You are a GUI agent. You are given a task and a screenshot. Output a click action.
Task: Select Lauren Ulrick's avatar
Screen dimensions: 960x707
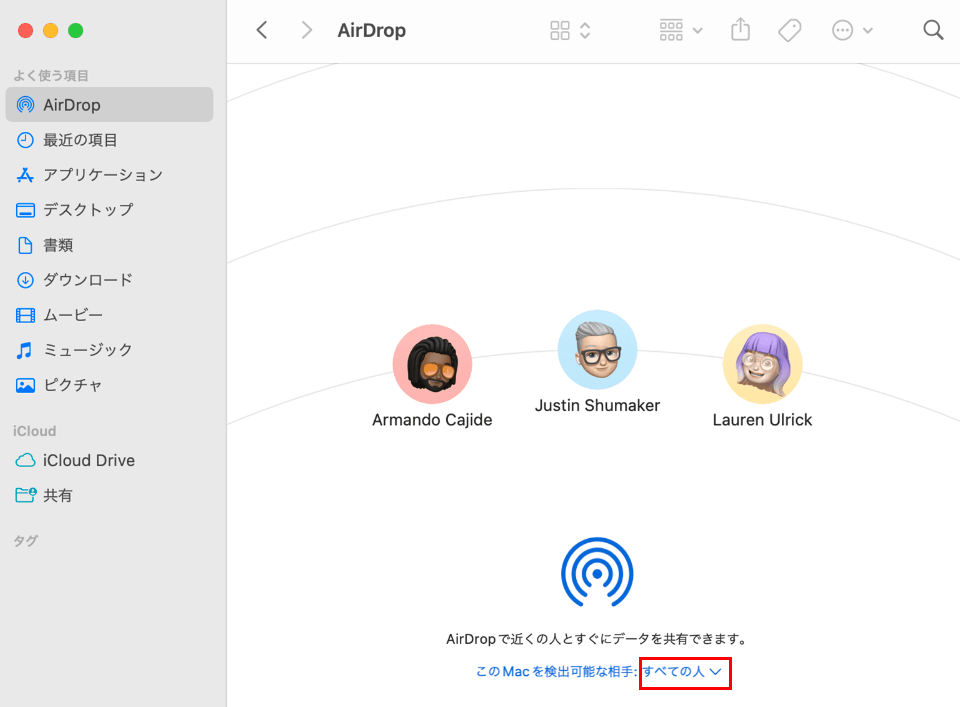pos(762,364)
